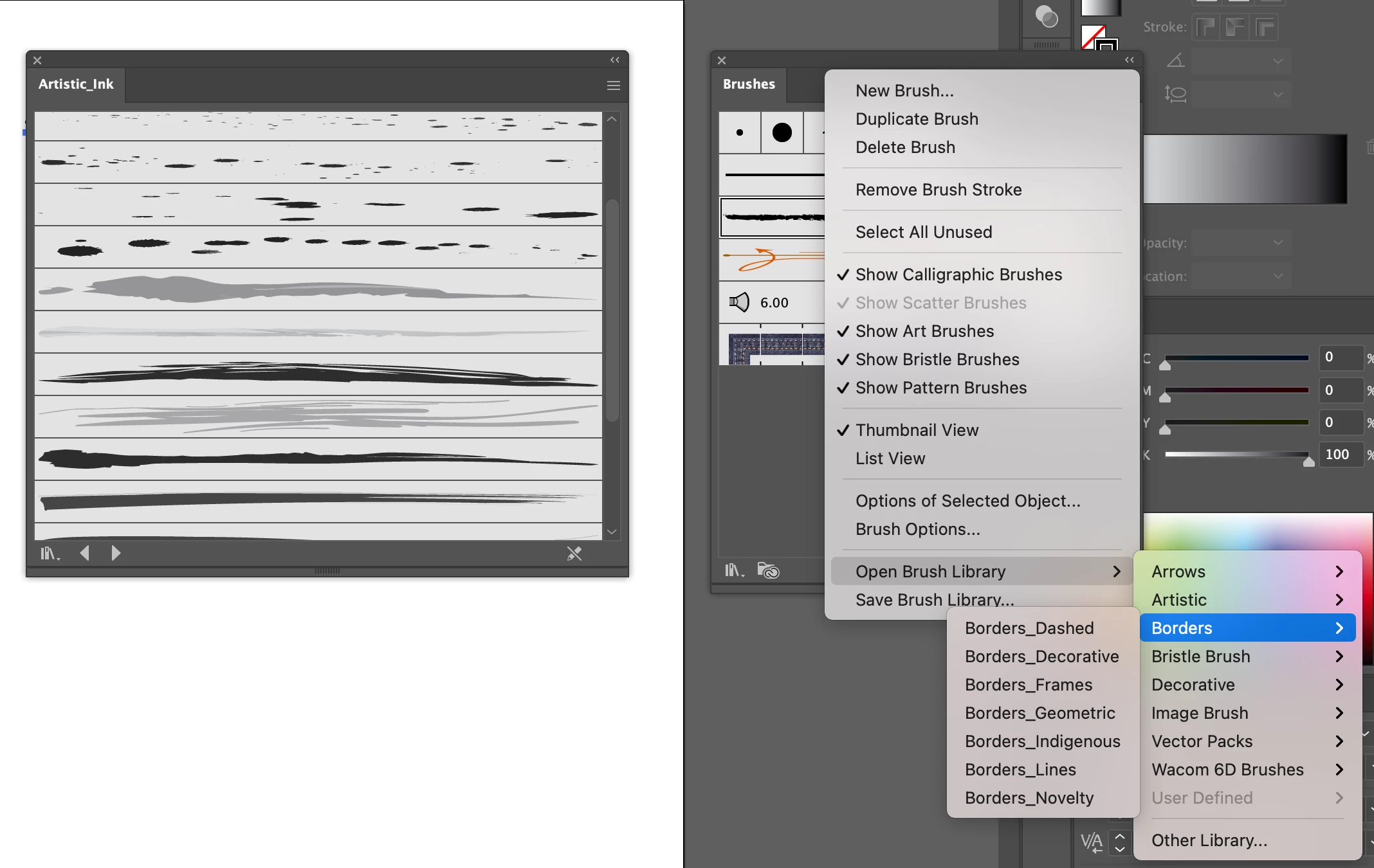Viewport: 1374px width, 868px height.
Task: Open the Brushes panel library menu icon
Action: 734,570
